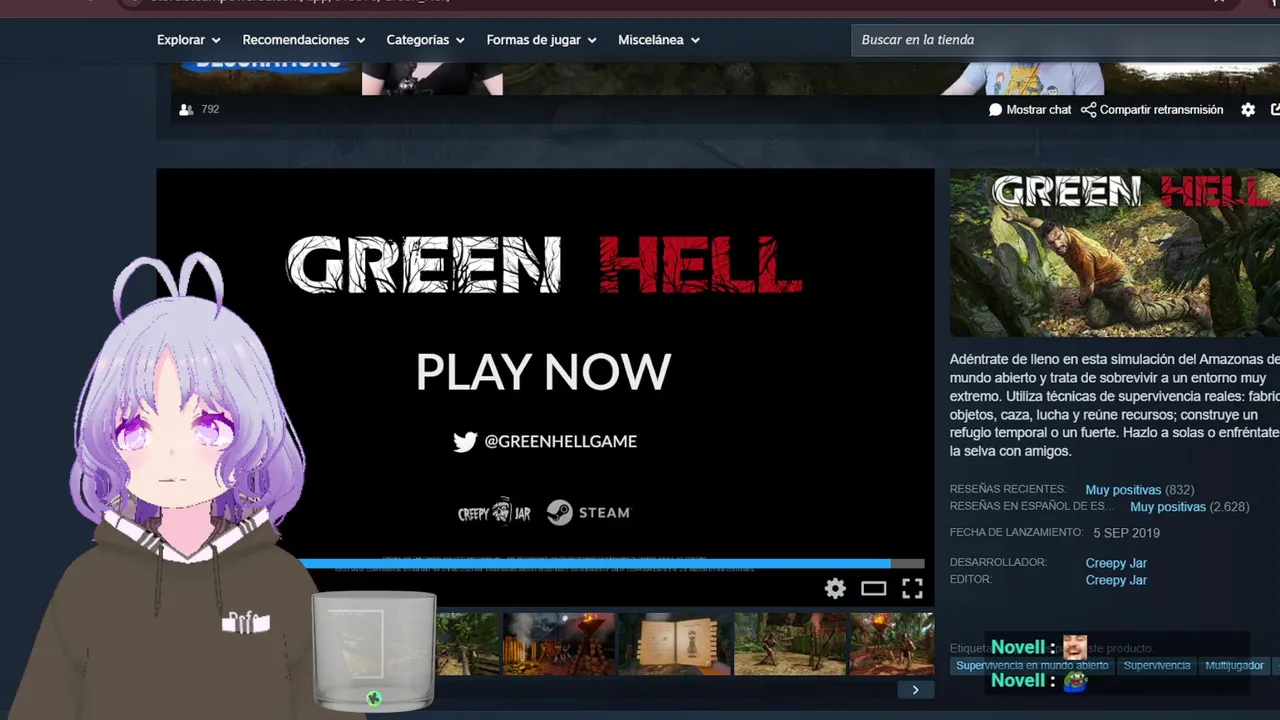Enter fullscreen on the trailer video
Screen dimensions: 1280x720
912,589
